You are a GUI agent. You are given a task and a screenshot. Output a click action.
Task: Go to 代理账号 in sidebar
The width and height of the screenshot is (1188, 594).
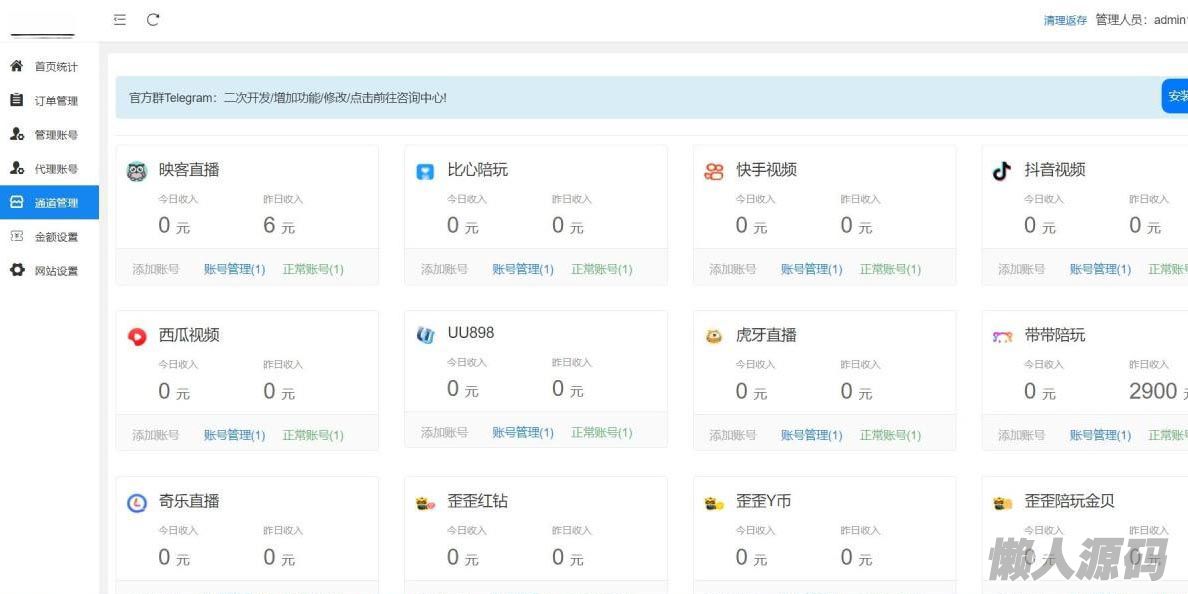(55, 169)
